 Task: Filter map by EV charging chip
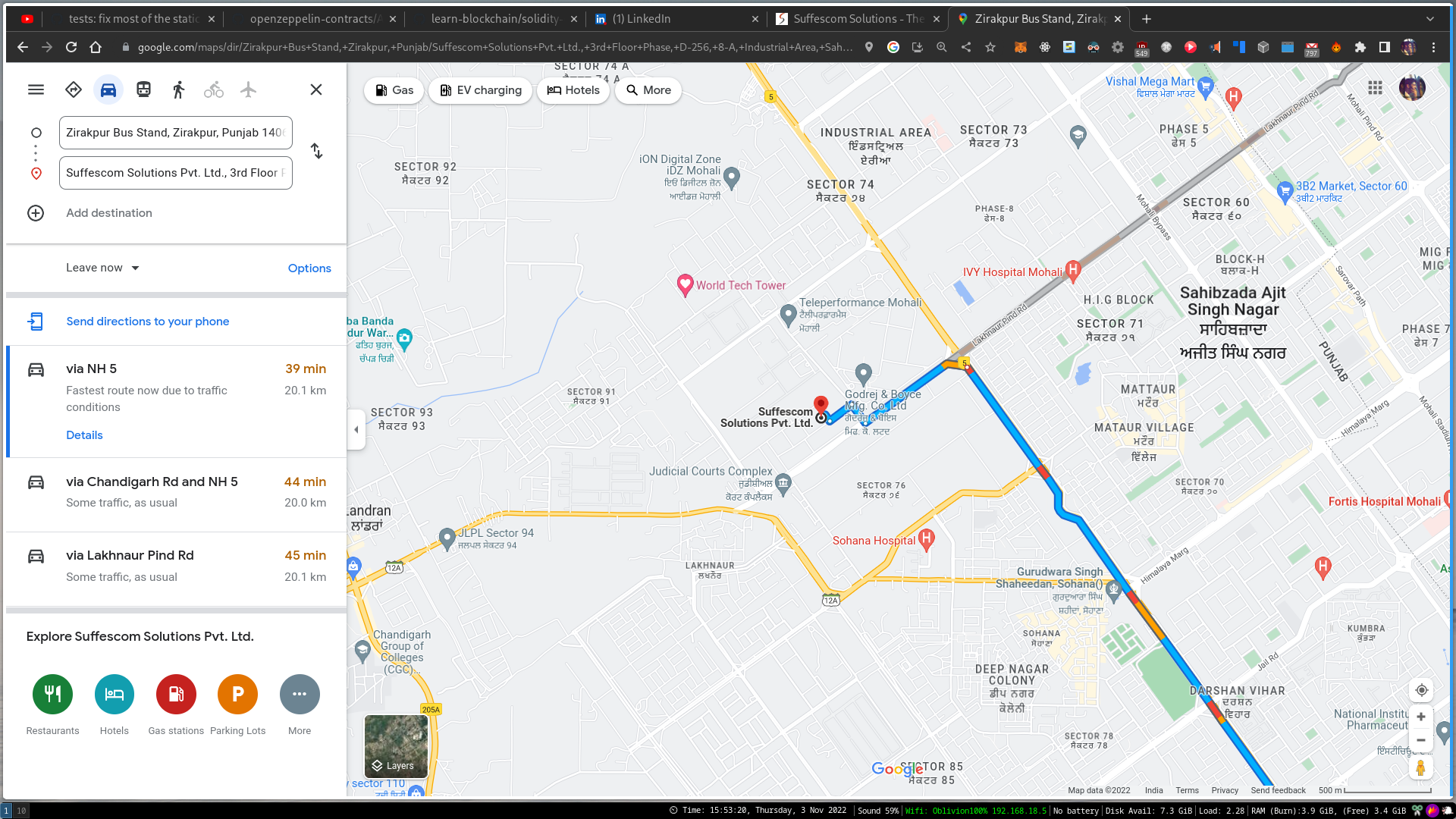pos(480,90)
